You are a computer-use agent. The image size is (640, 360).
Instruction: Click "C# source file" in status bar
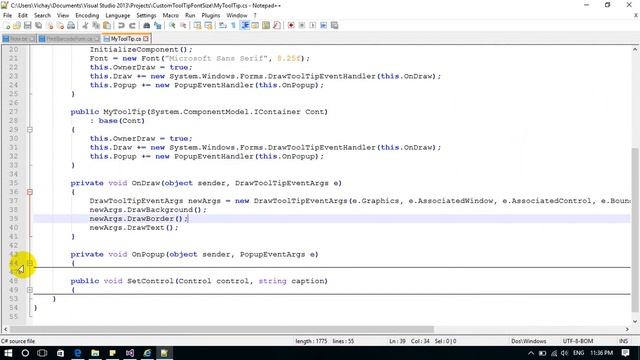pos(18,341)
